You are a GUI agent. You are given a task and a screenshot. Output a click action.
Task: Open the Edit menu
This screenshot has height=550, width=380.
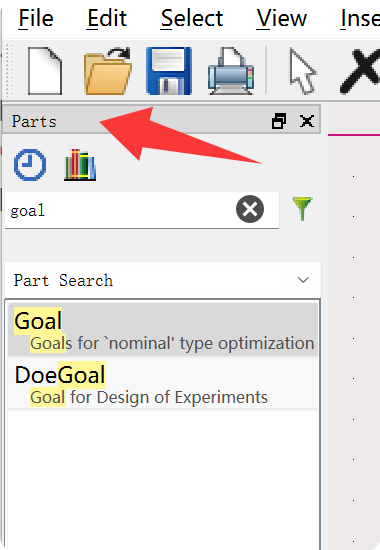pyautogui.click(x=107, y=18)
